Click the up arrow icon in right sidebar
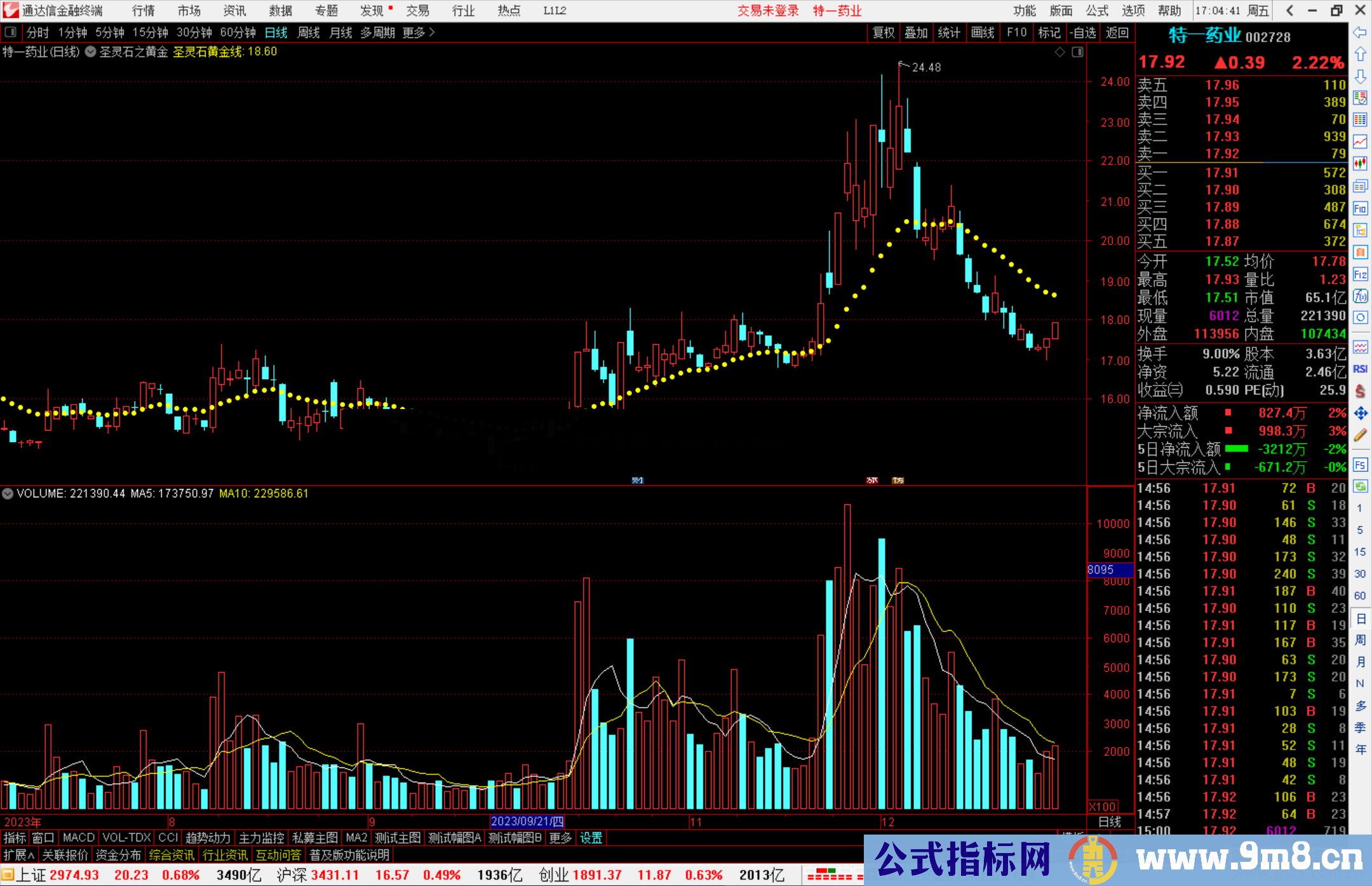1372x886 pixels. (x=1359, y=54)
